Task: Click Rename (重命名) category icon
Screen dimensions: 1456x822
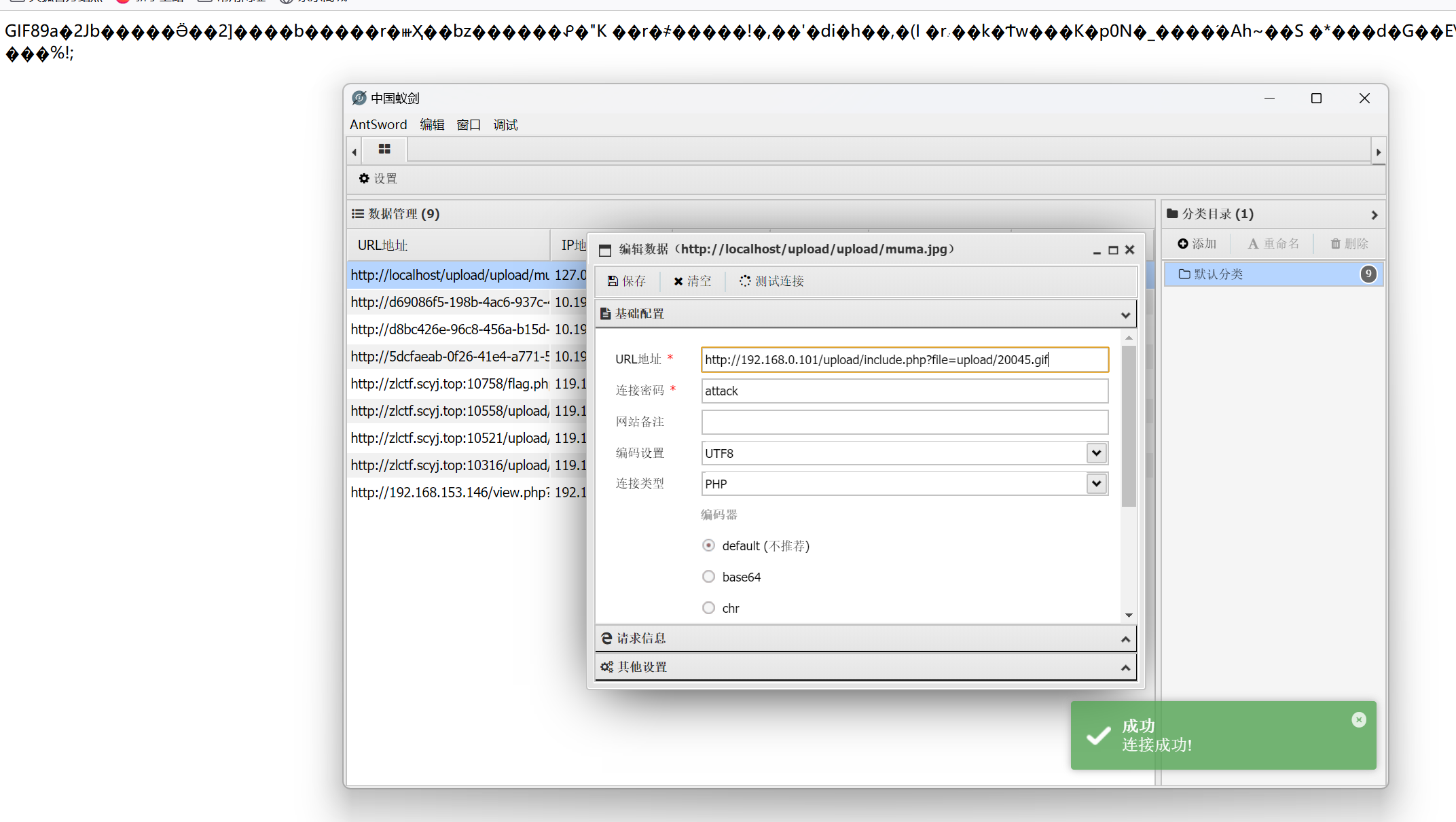Action: point(1254,244)
